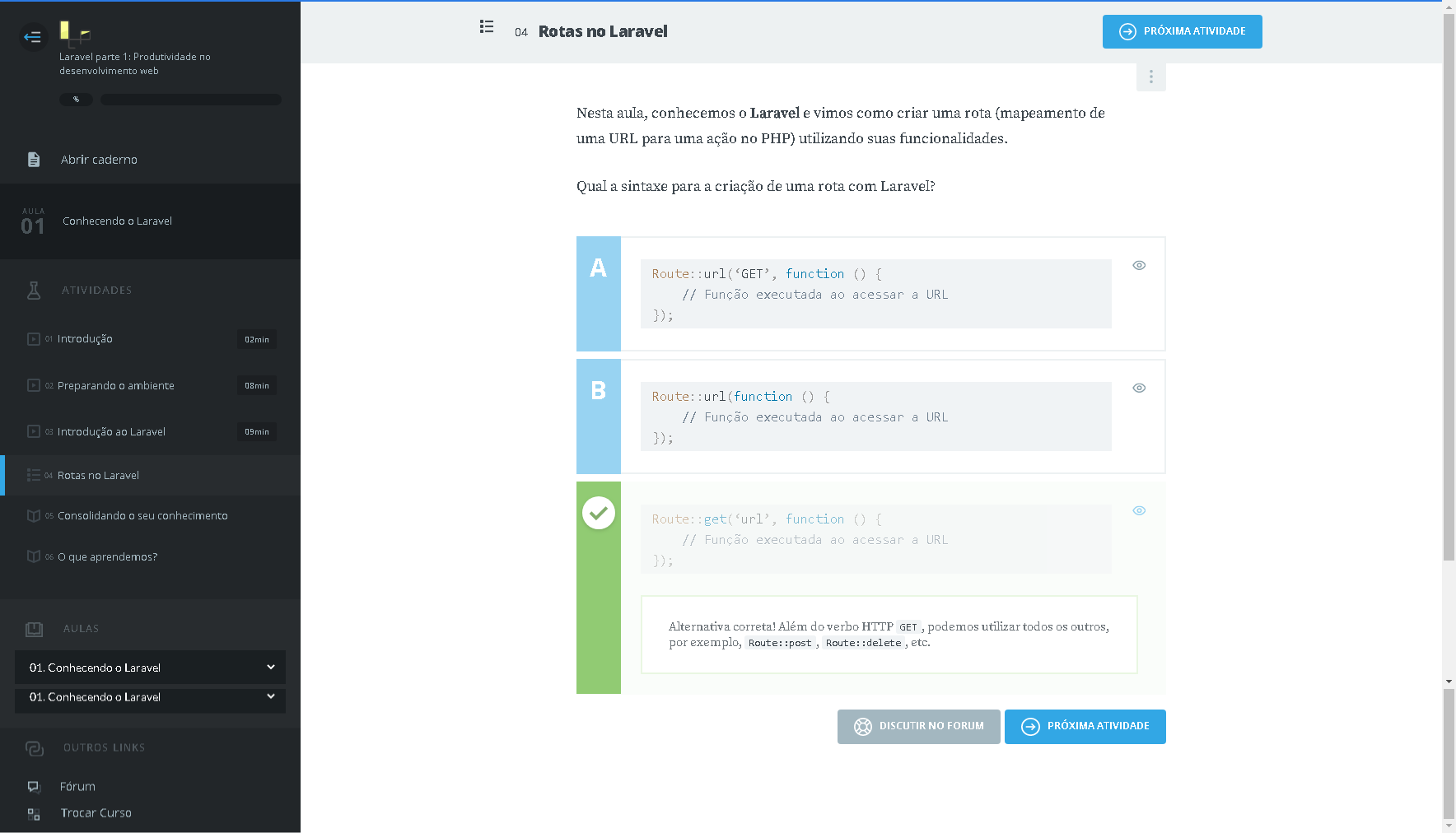Click Discutir no Forum button
1456x833 pixels.
coord(918,727)
